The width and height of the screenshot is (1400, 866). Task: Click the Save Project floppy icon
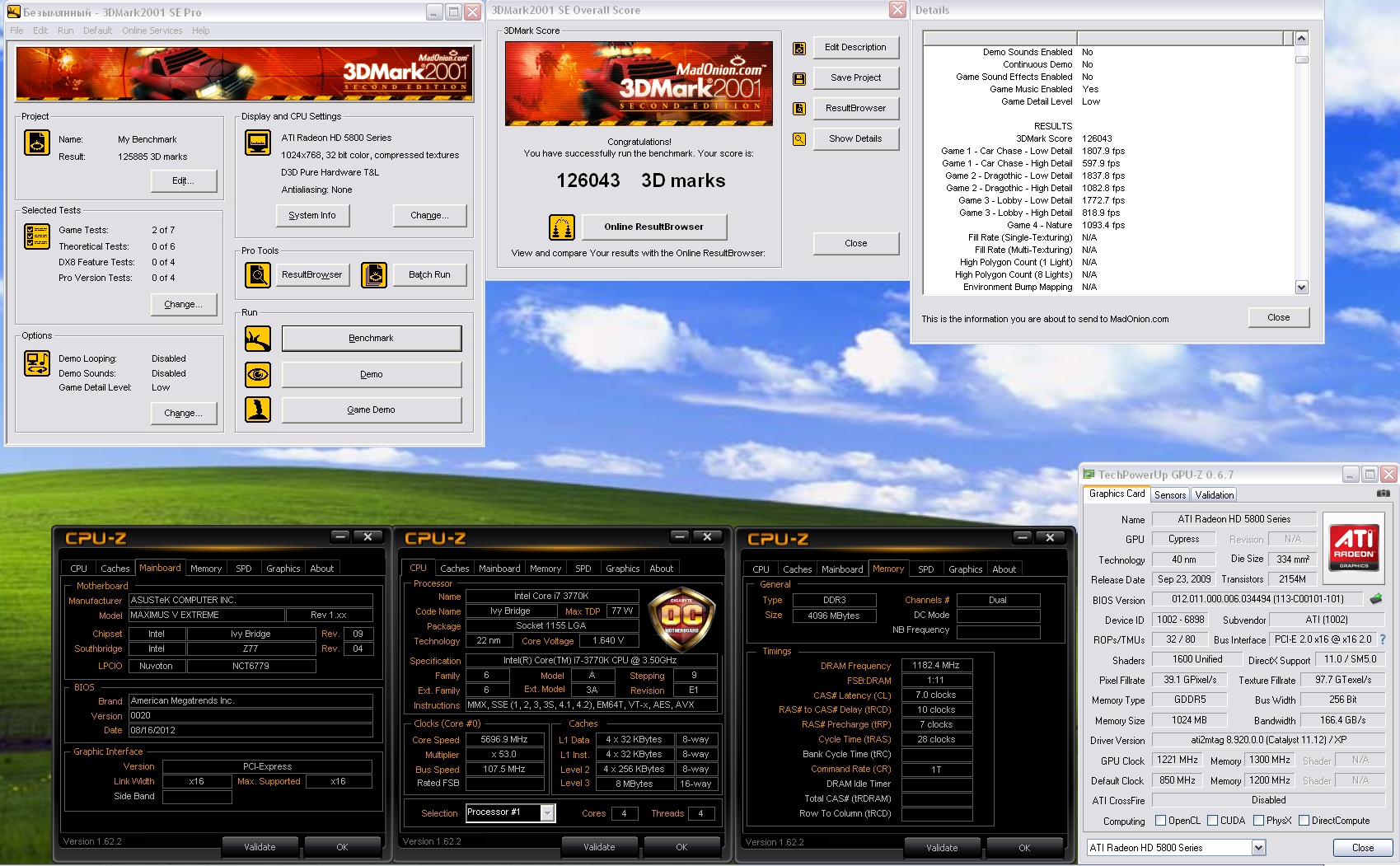[x=799, y=78]
